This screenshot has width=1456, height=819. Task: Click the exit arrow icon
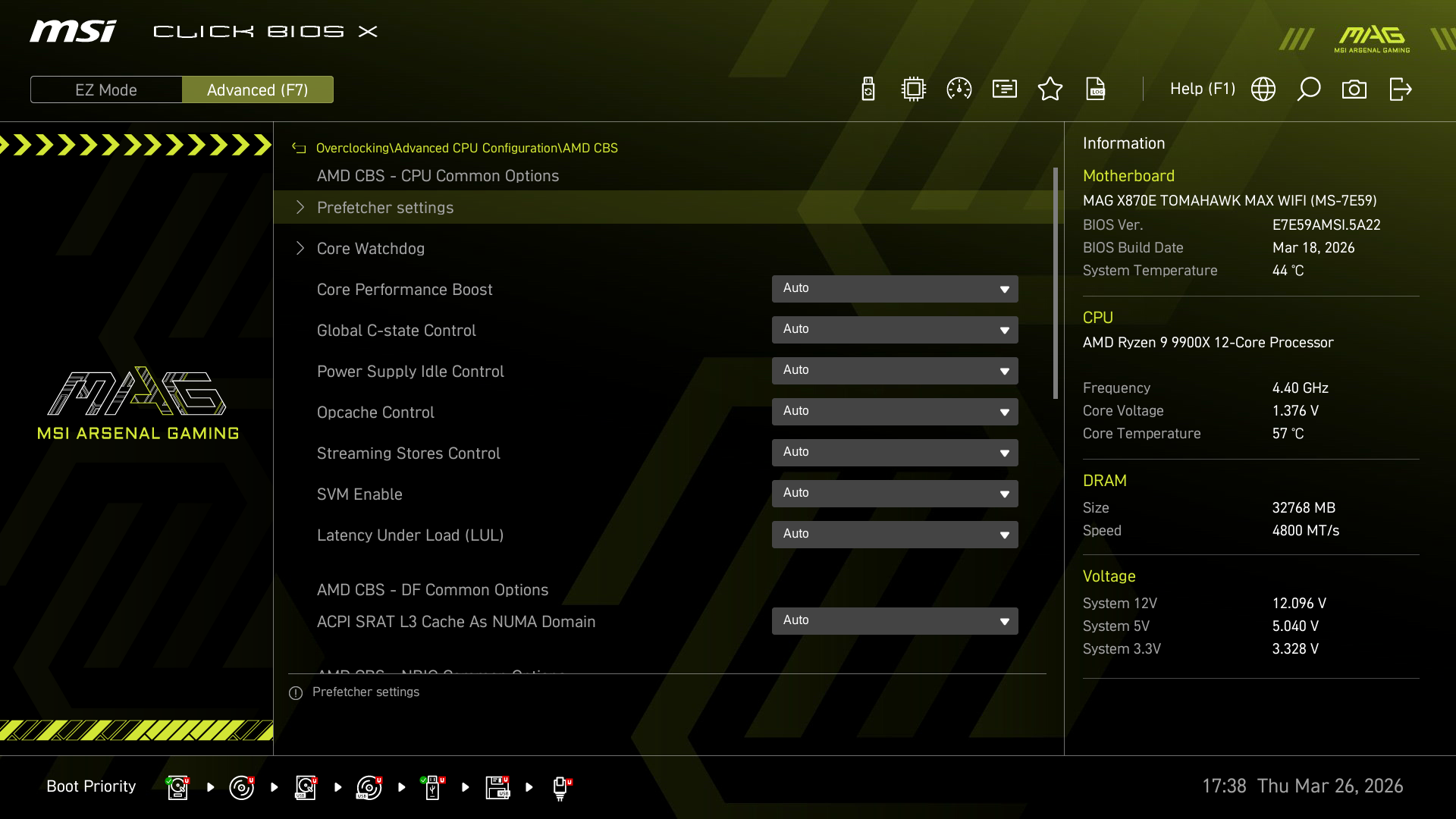[x=1401, y=89]
